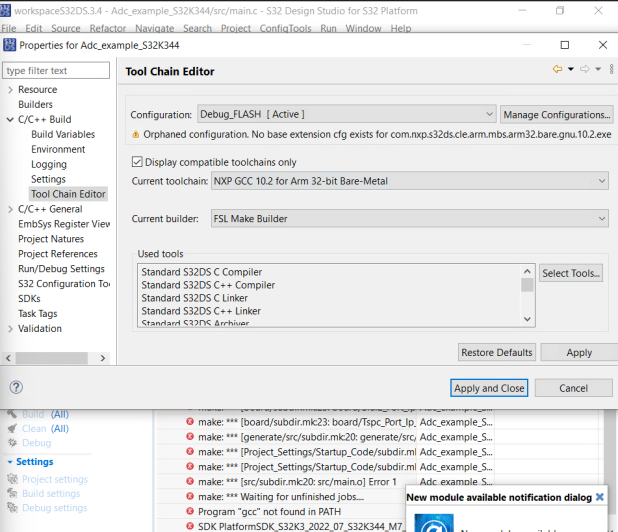Click the Build settings icon
Screen dimensions: 618x532
point(12,493)
